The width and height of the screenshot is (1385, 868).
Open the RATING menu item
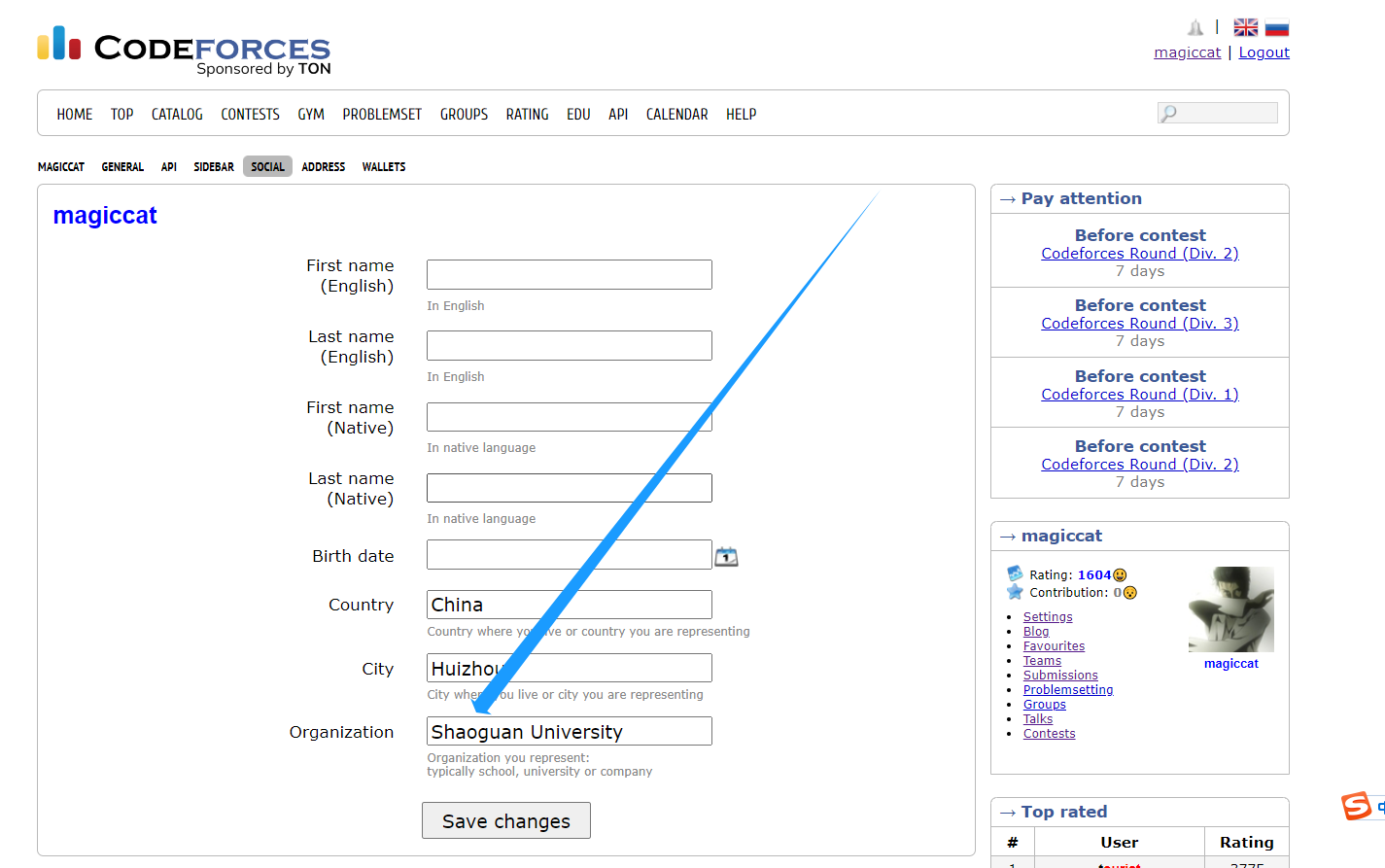point(527,115)
